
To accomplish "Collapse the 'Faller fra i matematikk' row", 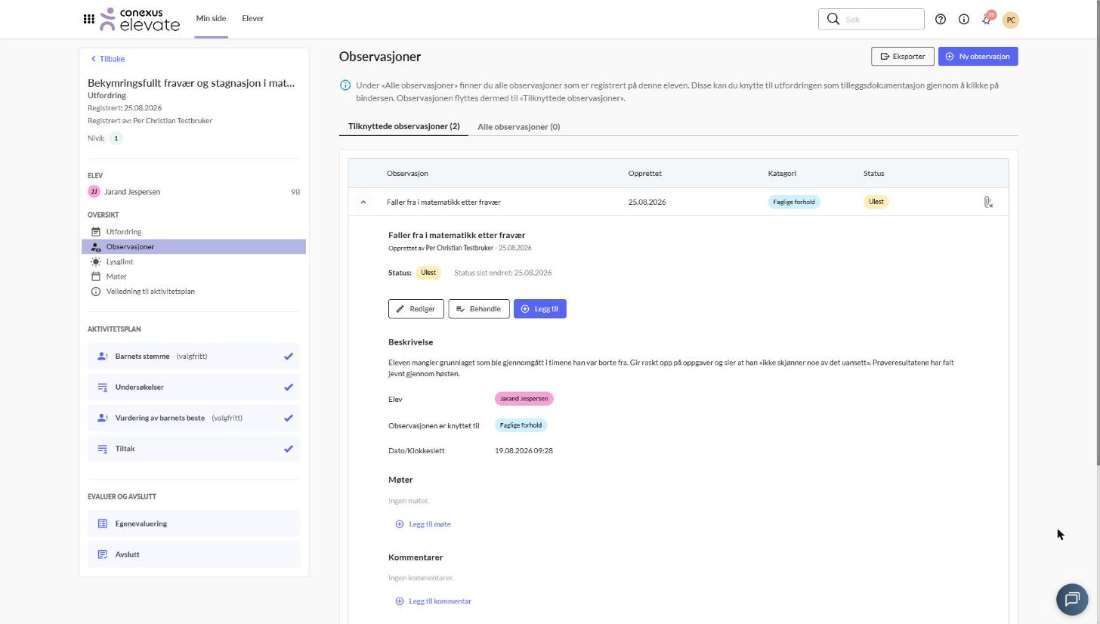I will tap(363, 202).
